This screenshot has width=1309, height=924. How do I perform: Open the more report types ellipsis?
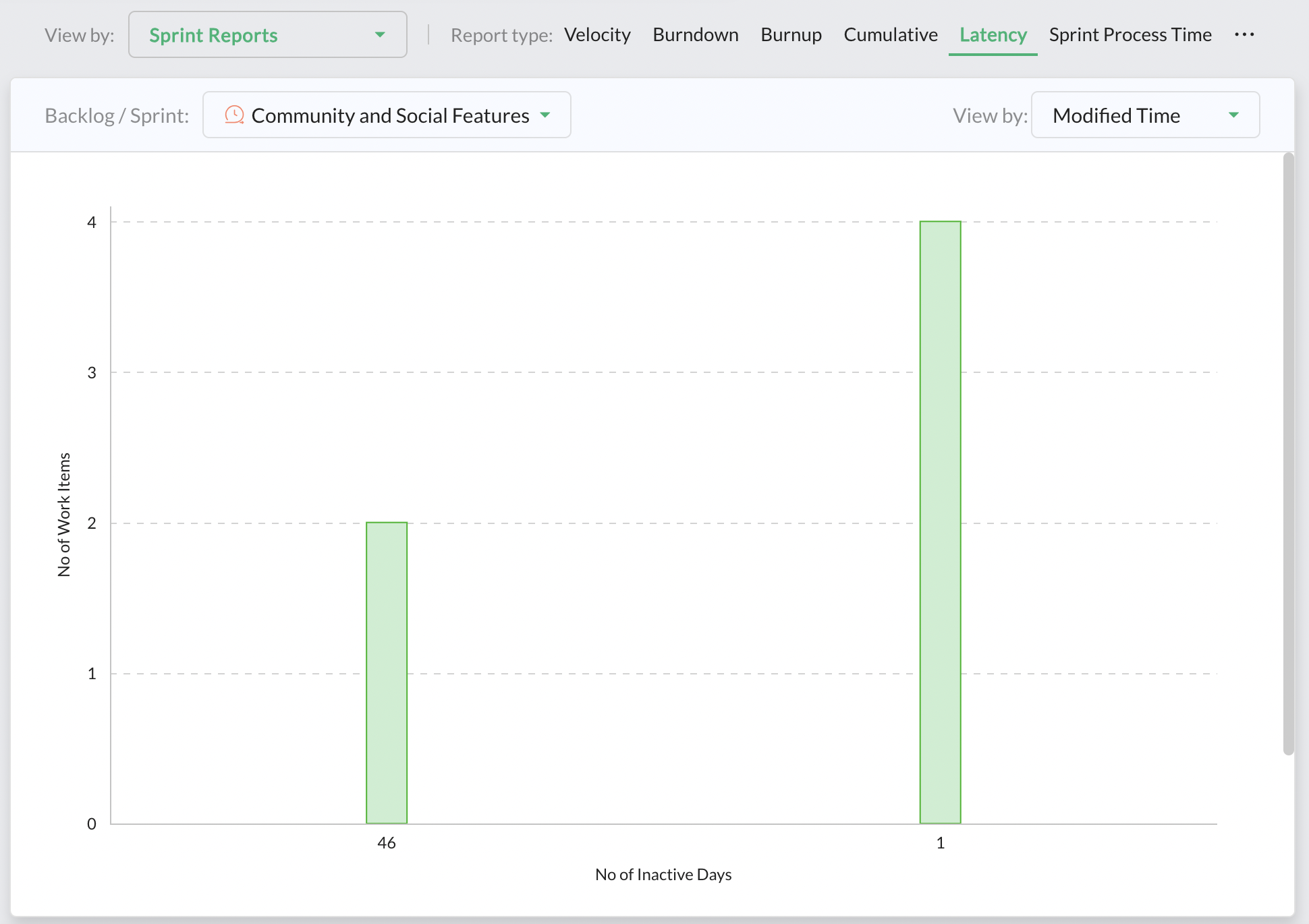(1244, 34)
